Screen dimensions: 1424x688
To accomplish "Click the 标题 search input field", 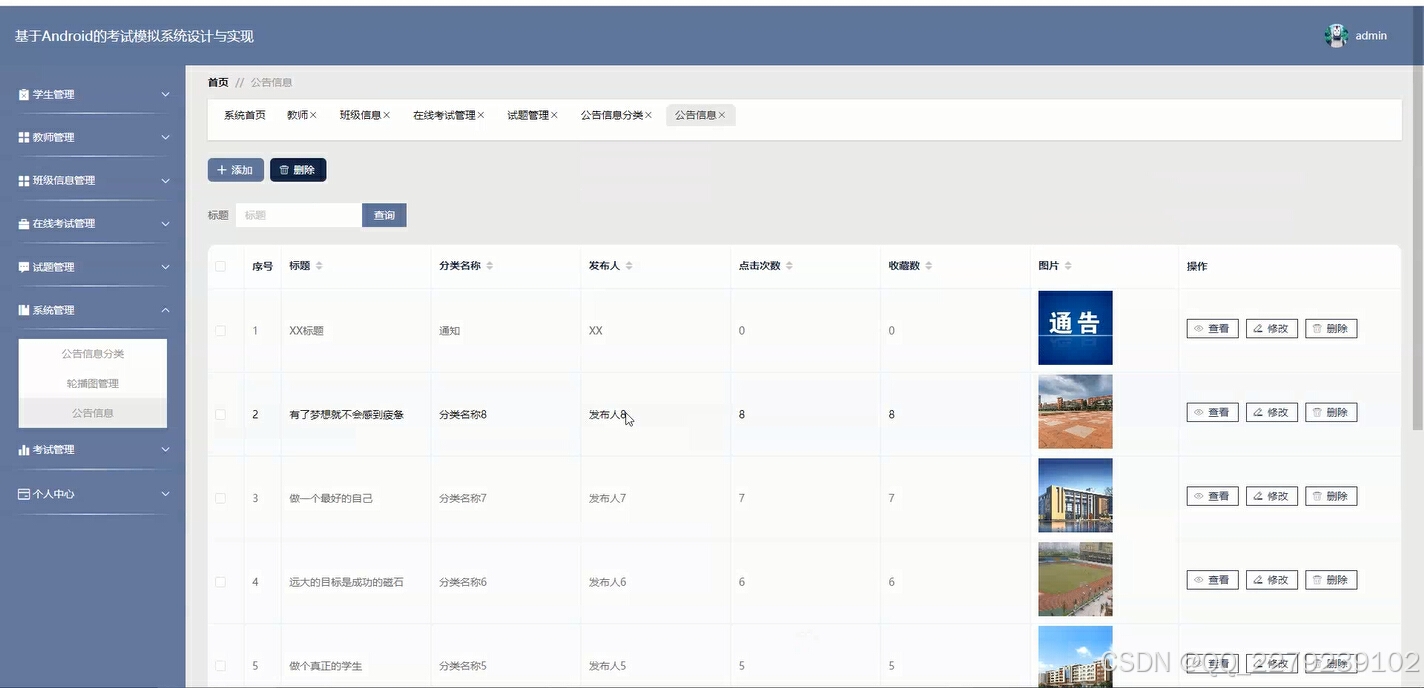I will (x=298, y=214).
